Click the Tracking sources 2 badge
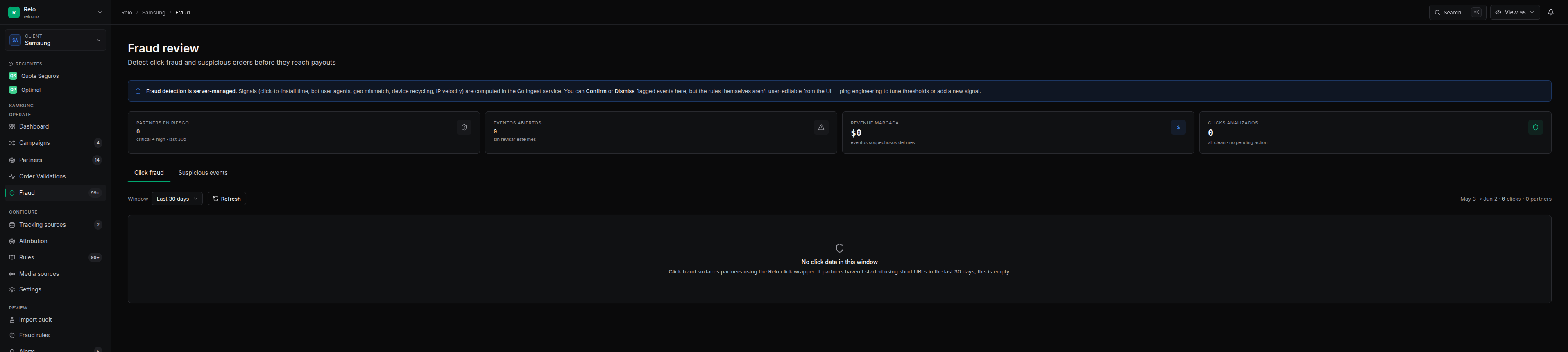 pyautogui.click(x=98, y=225)
